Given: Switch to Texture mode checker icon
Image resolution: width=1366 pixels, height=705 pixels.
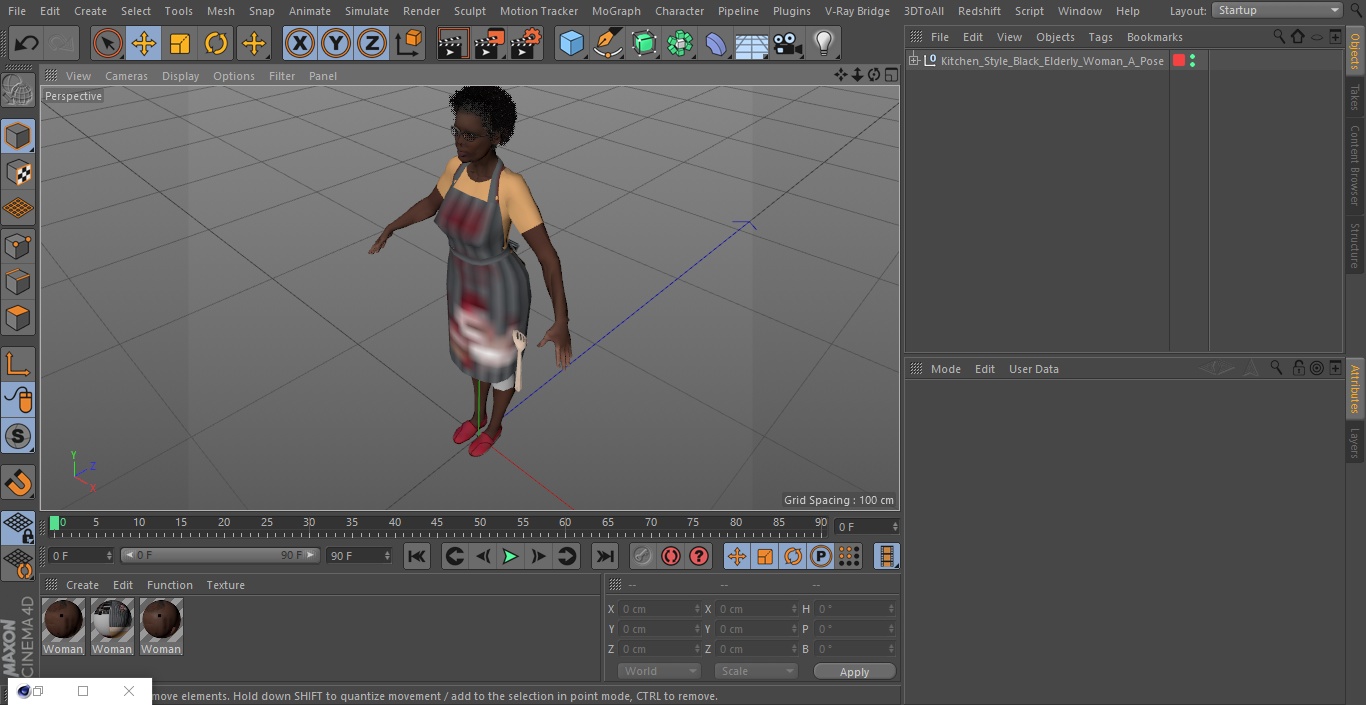Looking at the screenshot, I should [18, 172].
